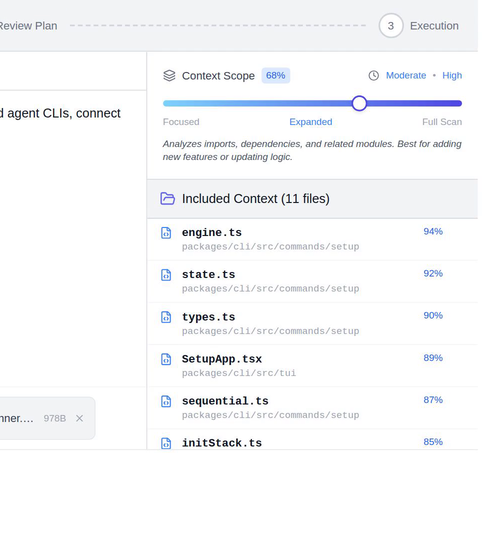Image resolution: width=490 pixels, height=540 pixels.
Task: Select the Review Plan step
Action: pos(28,26)
